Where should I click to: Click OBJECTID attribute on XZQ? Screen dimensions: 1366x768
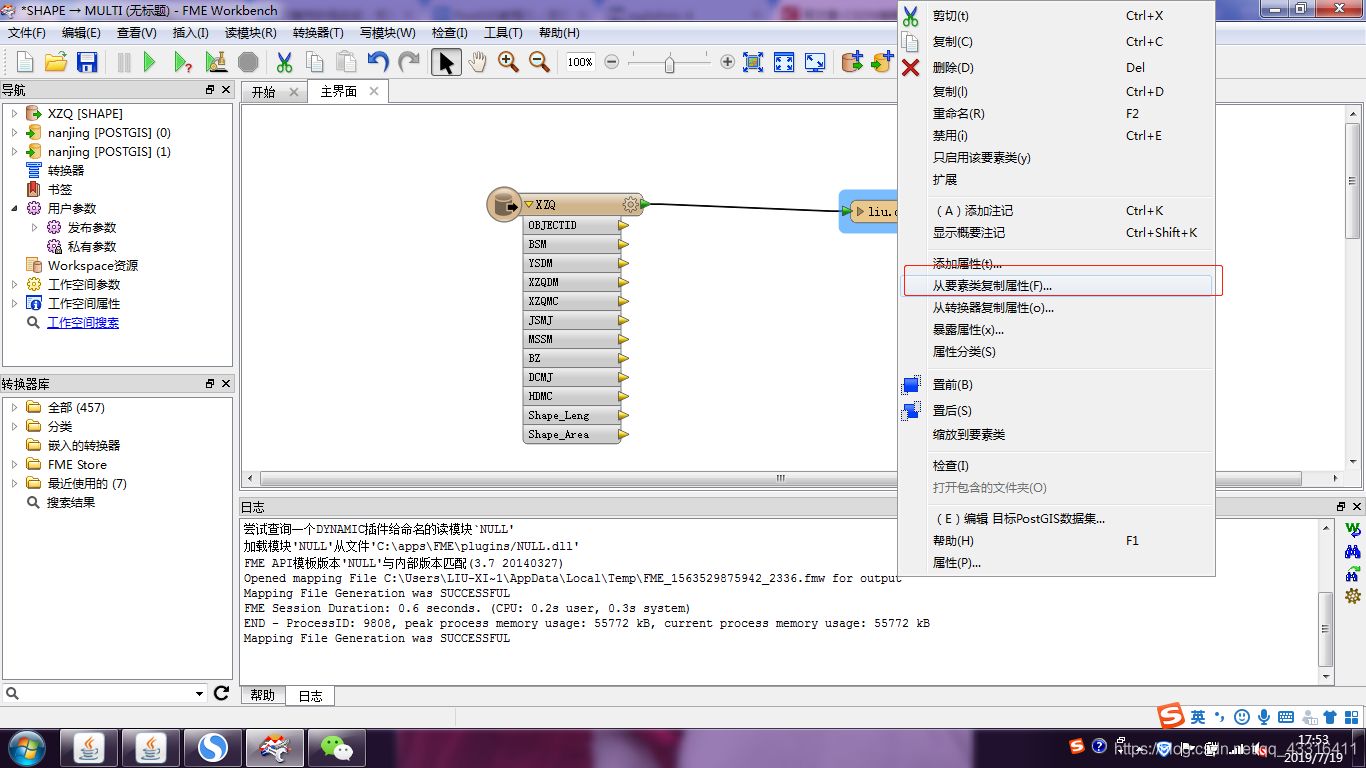point(572,226)
